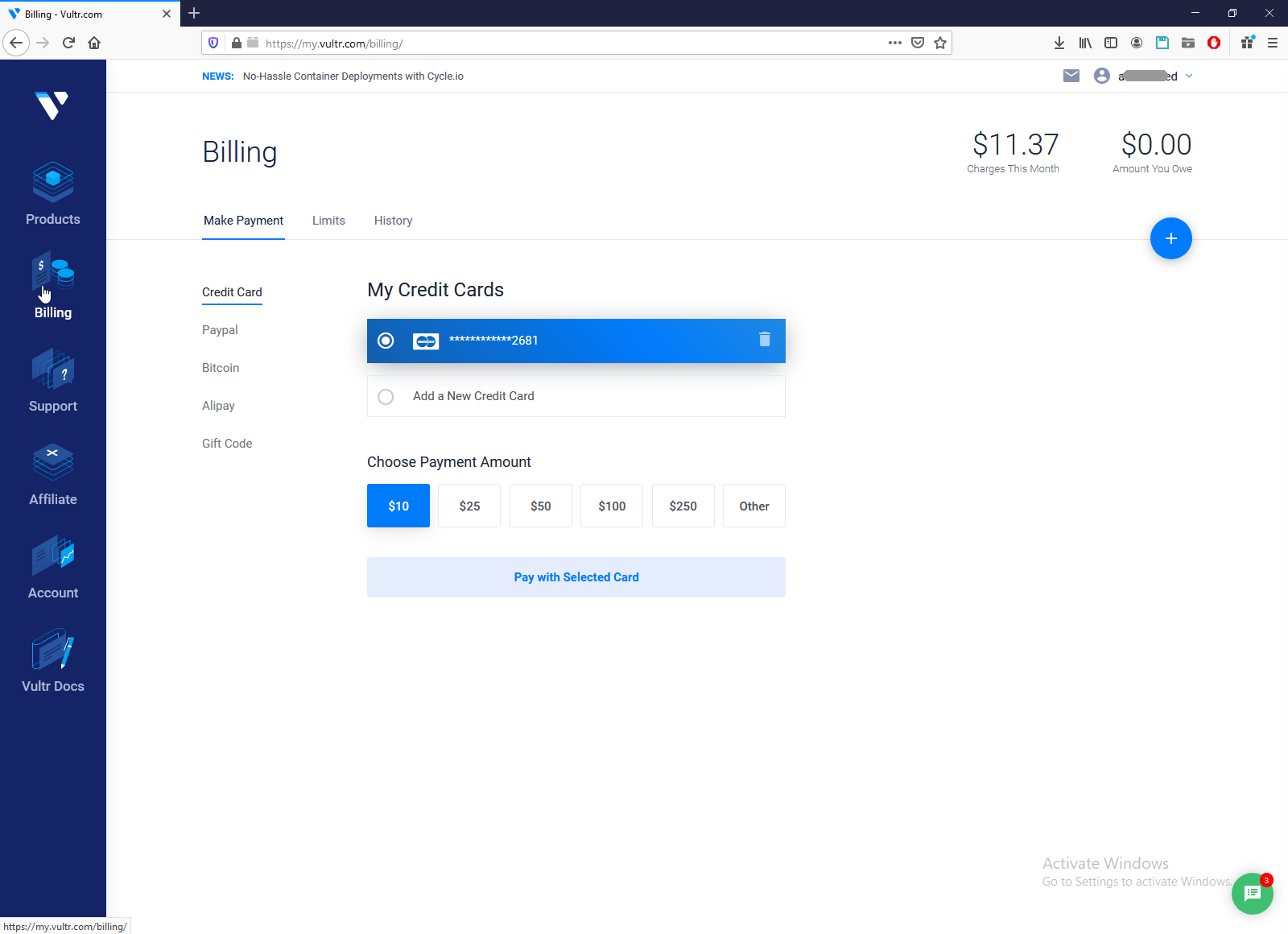Bookmark this page with the star icon
This screenshot has width=1288, height=934.
pos(940,43)
